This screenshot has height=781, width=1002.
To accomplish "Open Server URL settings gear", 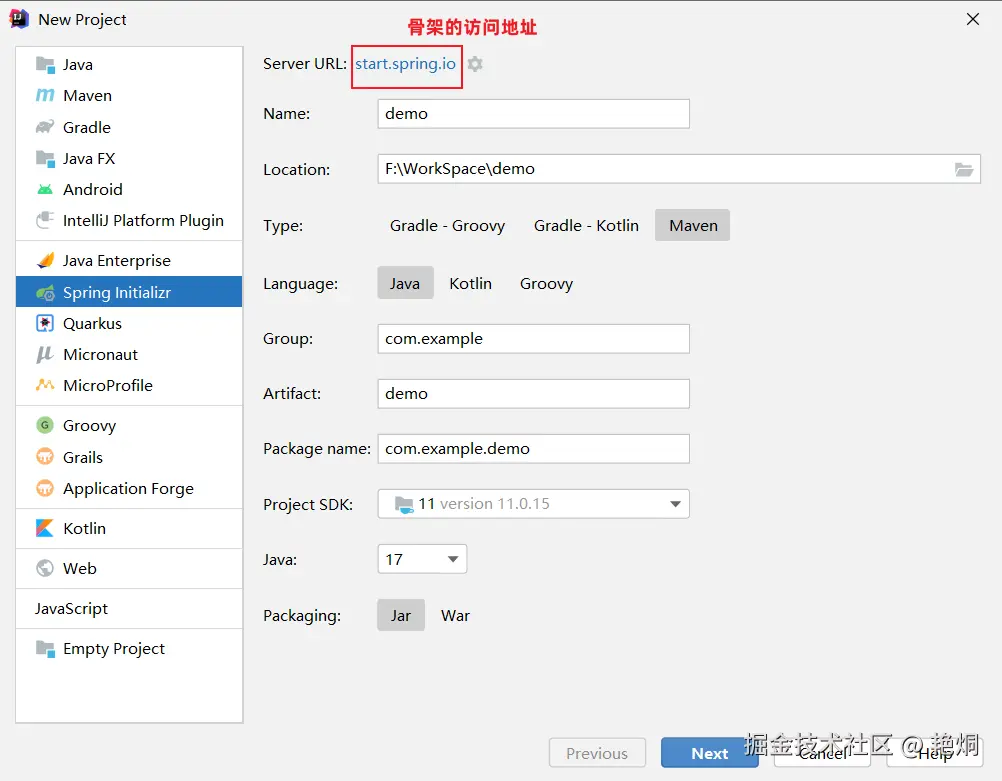I will (x=475, y=64).
